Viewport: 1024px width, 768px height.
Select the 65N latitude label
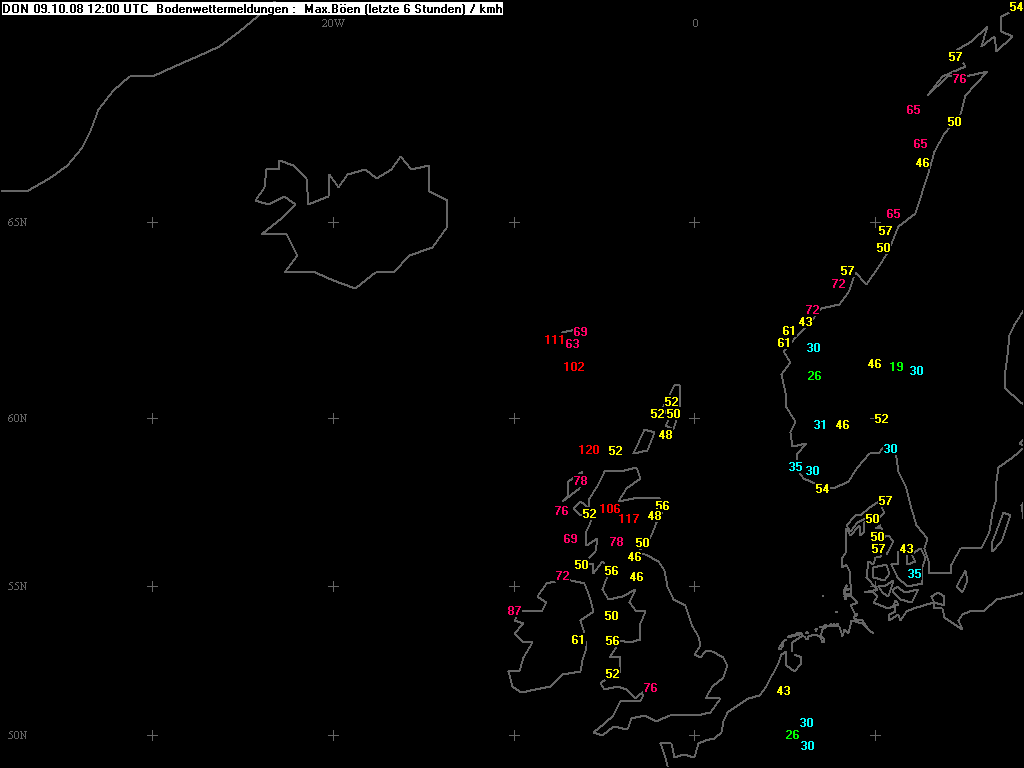pos(17,222)
